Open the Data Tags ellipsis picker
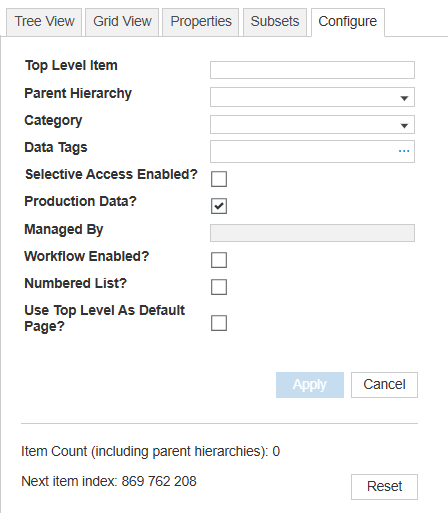This screenshot has width=448, height=513. pos(404,151)
